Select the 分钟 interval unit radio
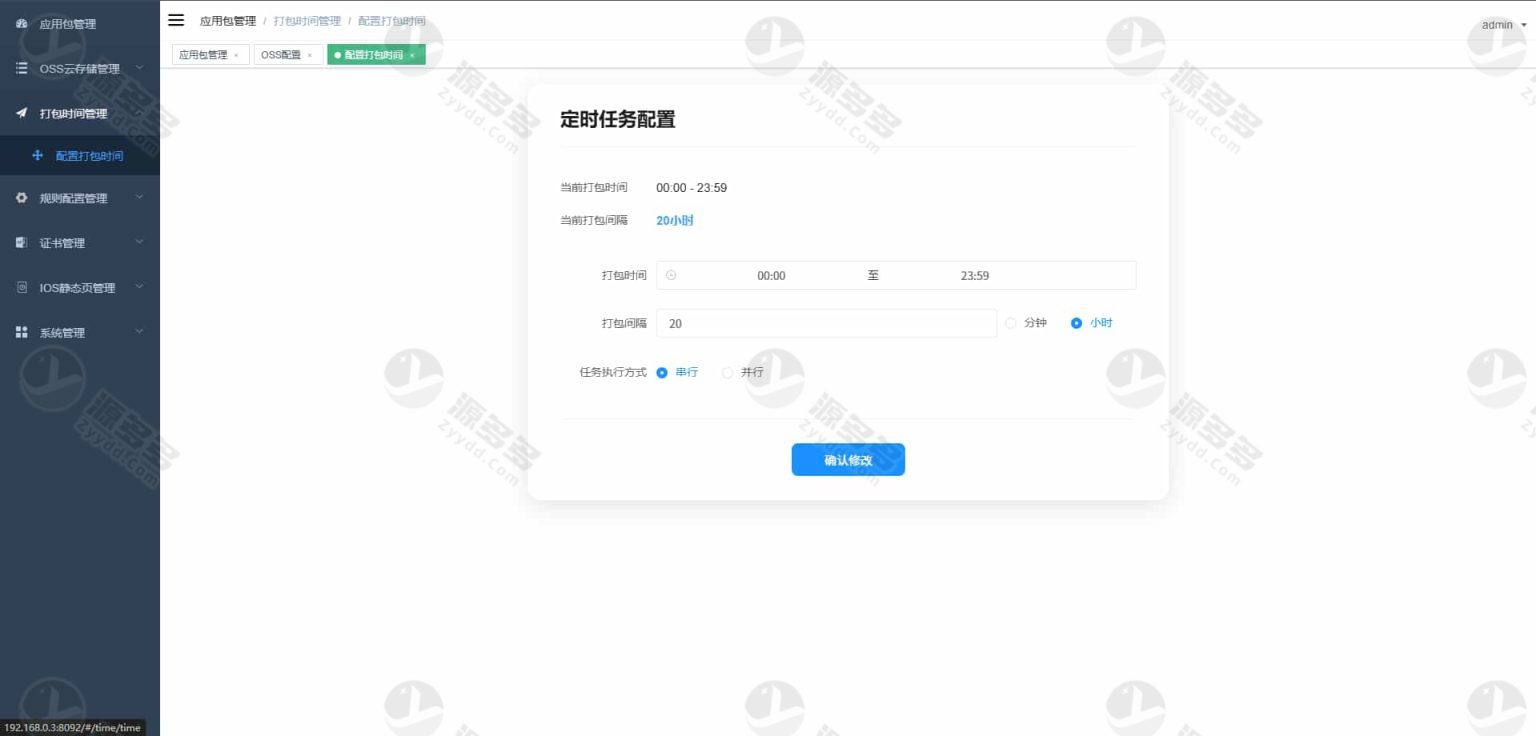Image resolution: width=1536 pixels, height=736 pixels. click(1011, 323)
